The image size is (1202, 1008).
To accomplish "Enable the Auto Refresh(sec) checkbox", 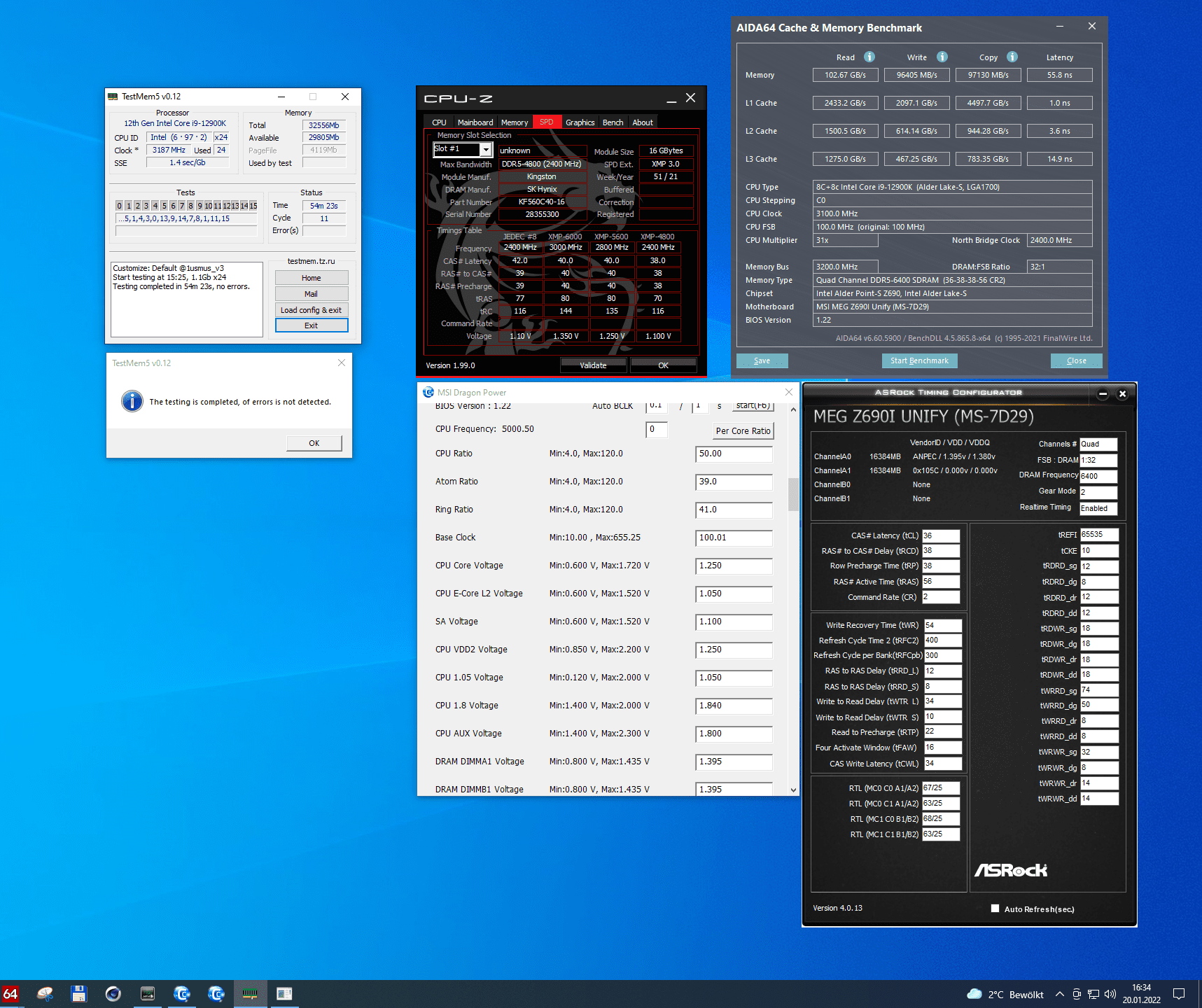I will pos(995,909).
